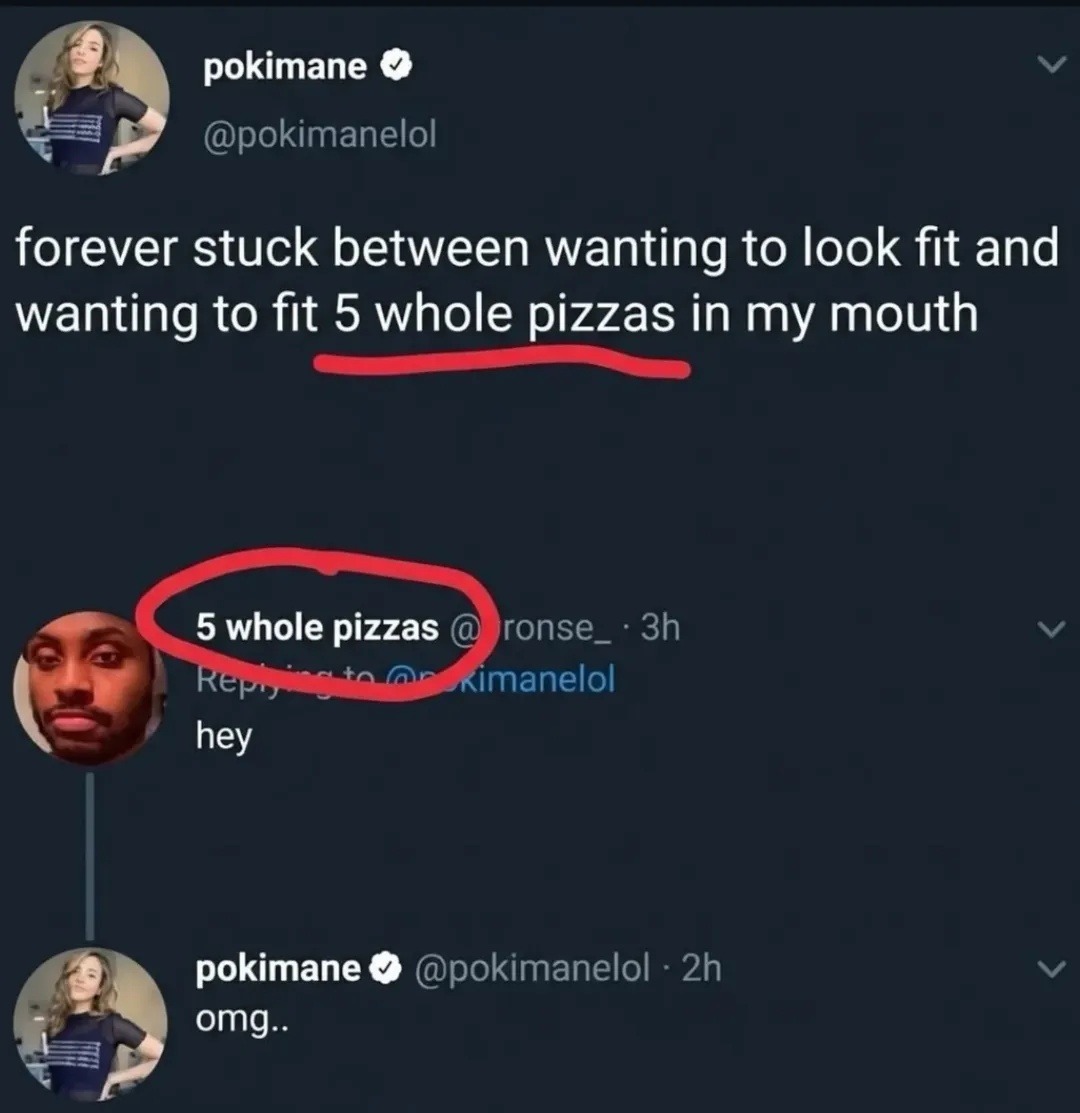Click the "Replying to @pokimanelol" mention link
1080x1113 pixels.
pos(540,680)
